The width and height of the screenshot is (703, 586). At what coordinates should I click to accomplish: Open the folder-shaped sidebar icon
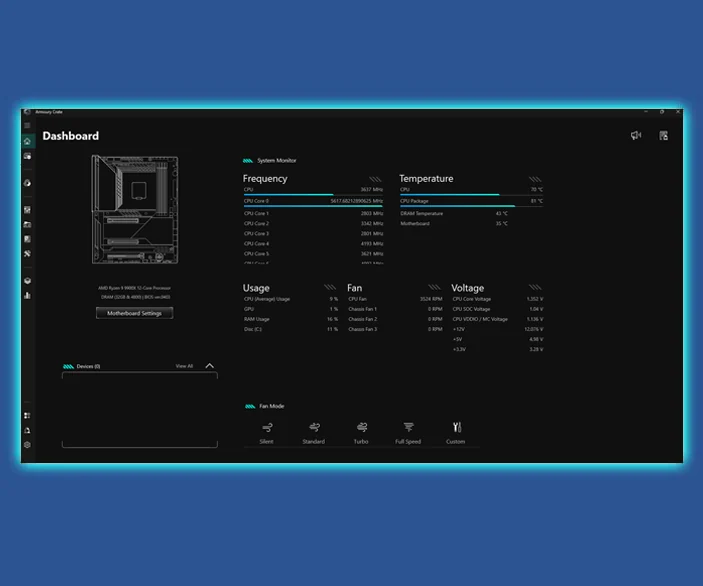[27, 224]
